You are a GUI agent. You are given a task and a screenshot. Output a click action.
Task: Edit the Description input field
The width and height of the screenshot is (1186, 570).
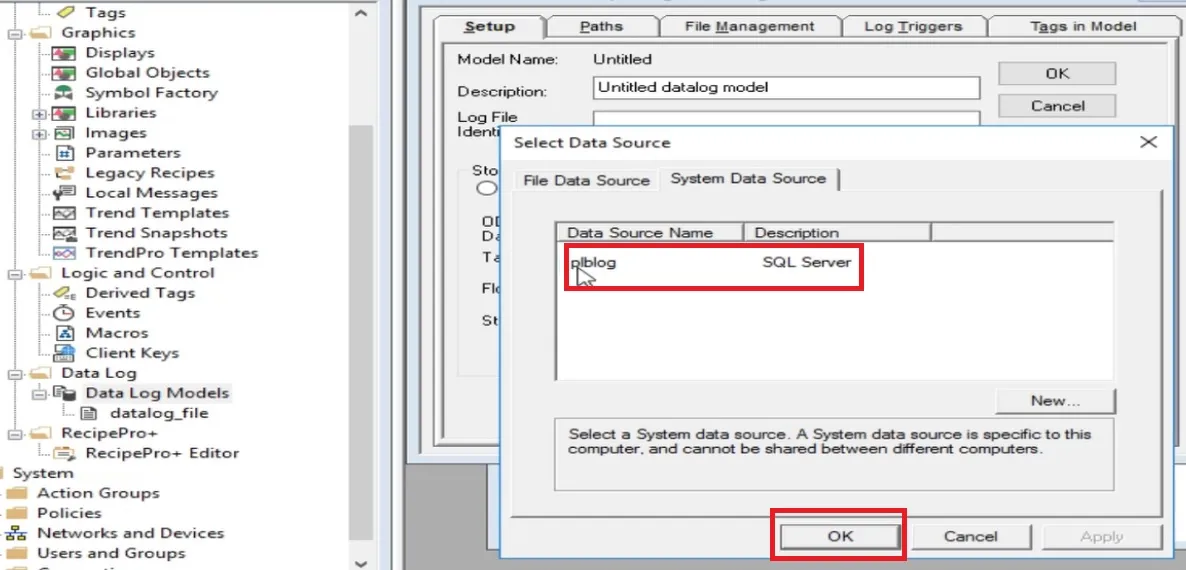pyautogui.click(x=786, y=88)
